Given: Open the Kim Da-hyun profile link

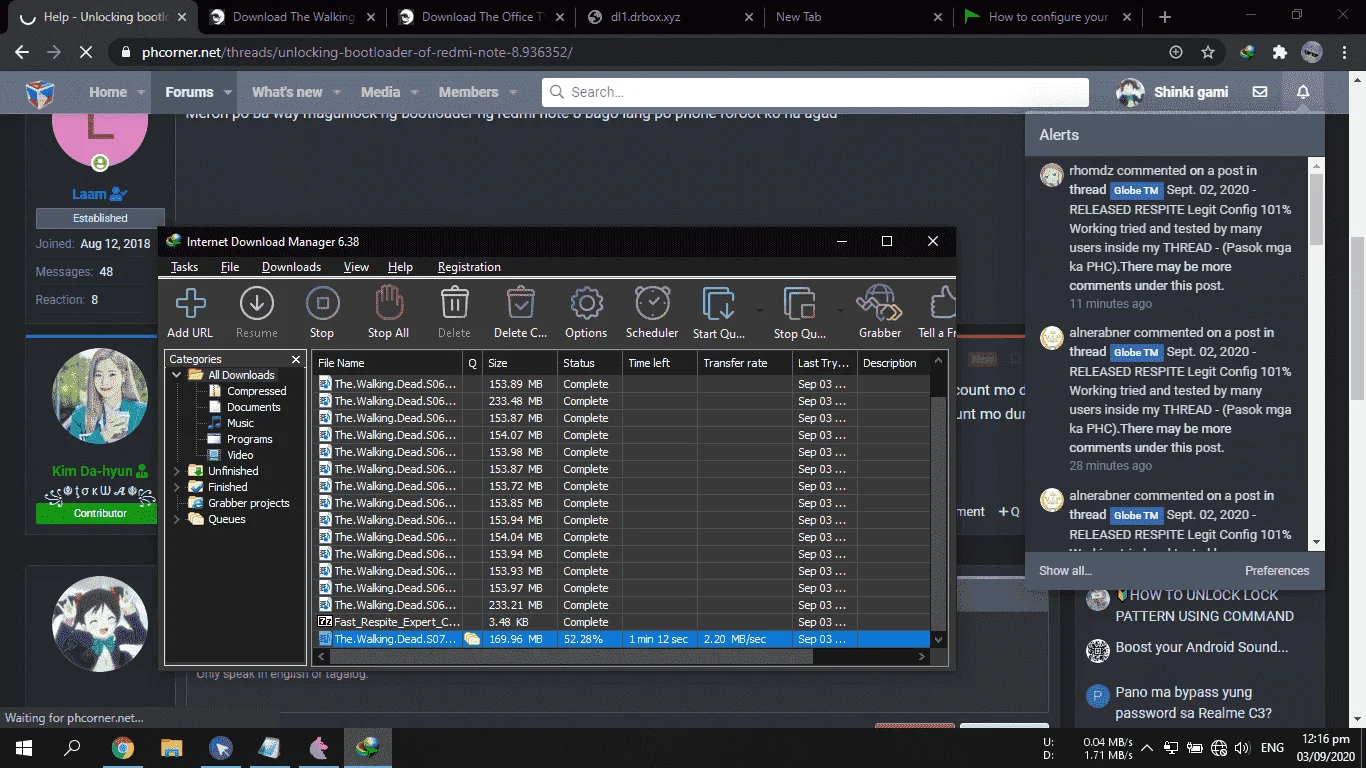Looking at the screenshot, I should [92, 471].
